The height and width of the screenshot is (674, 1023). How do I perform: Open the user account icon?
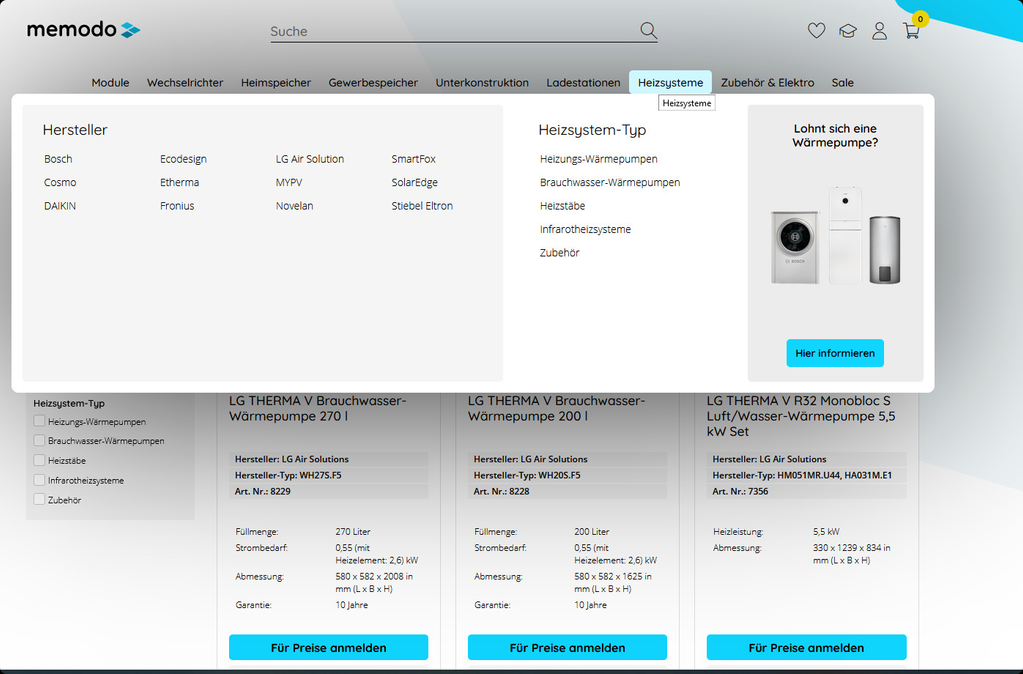point(879,31)
